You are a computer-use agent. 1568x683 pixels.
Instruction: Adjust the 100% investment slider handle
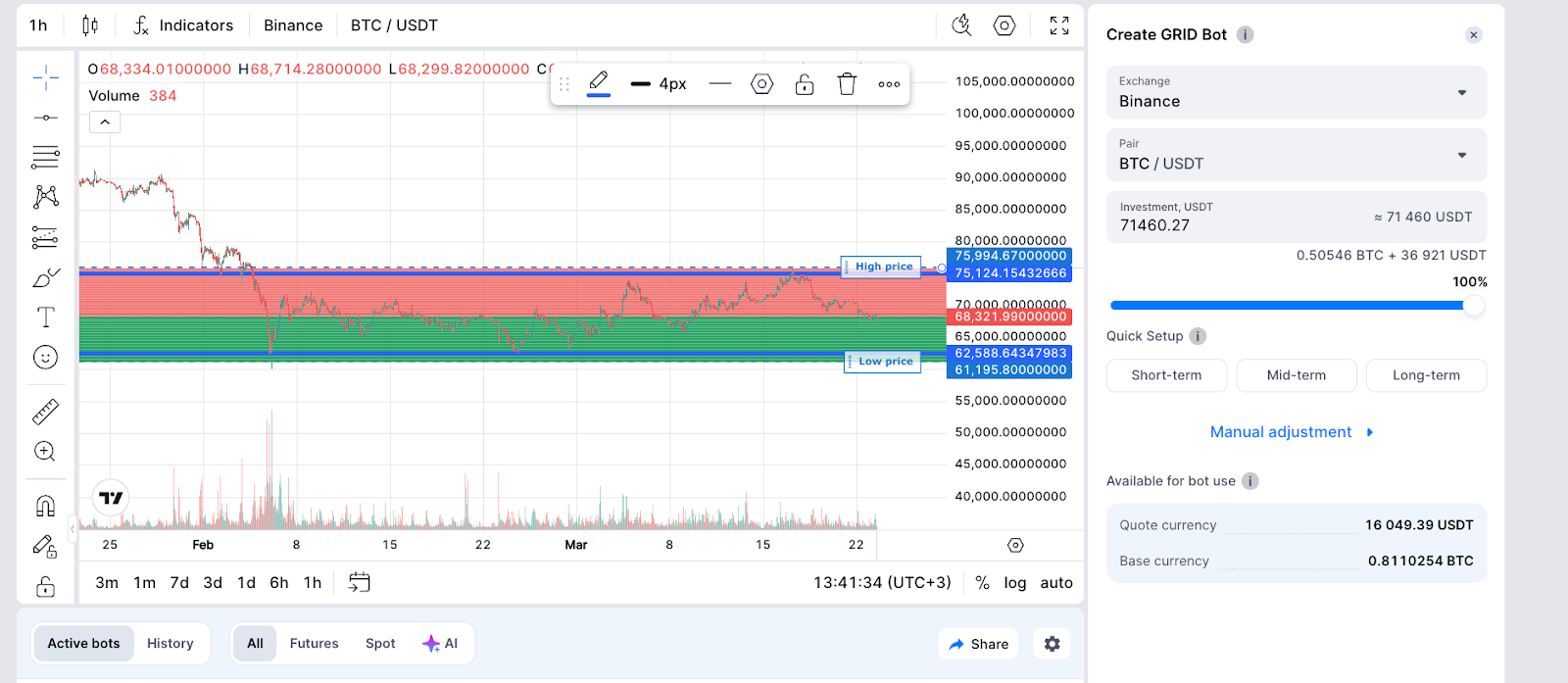tap(1473, 306)
